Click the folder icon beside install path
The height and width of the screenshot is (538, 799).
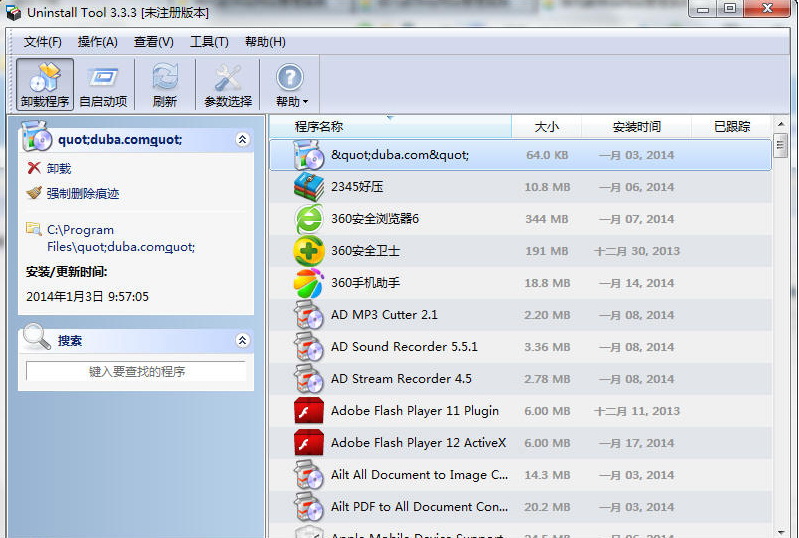[34, 229]
